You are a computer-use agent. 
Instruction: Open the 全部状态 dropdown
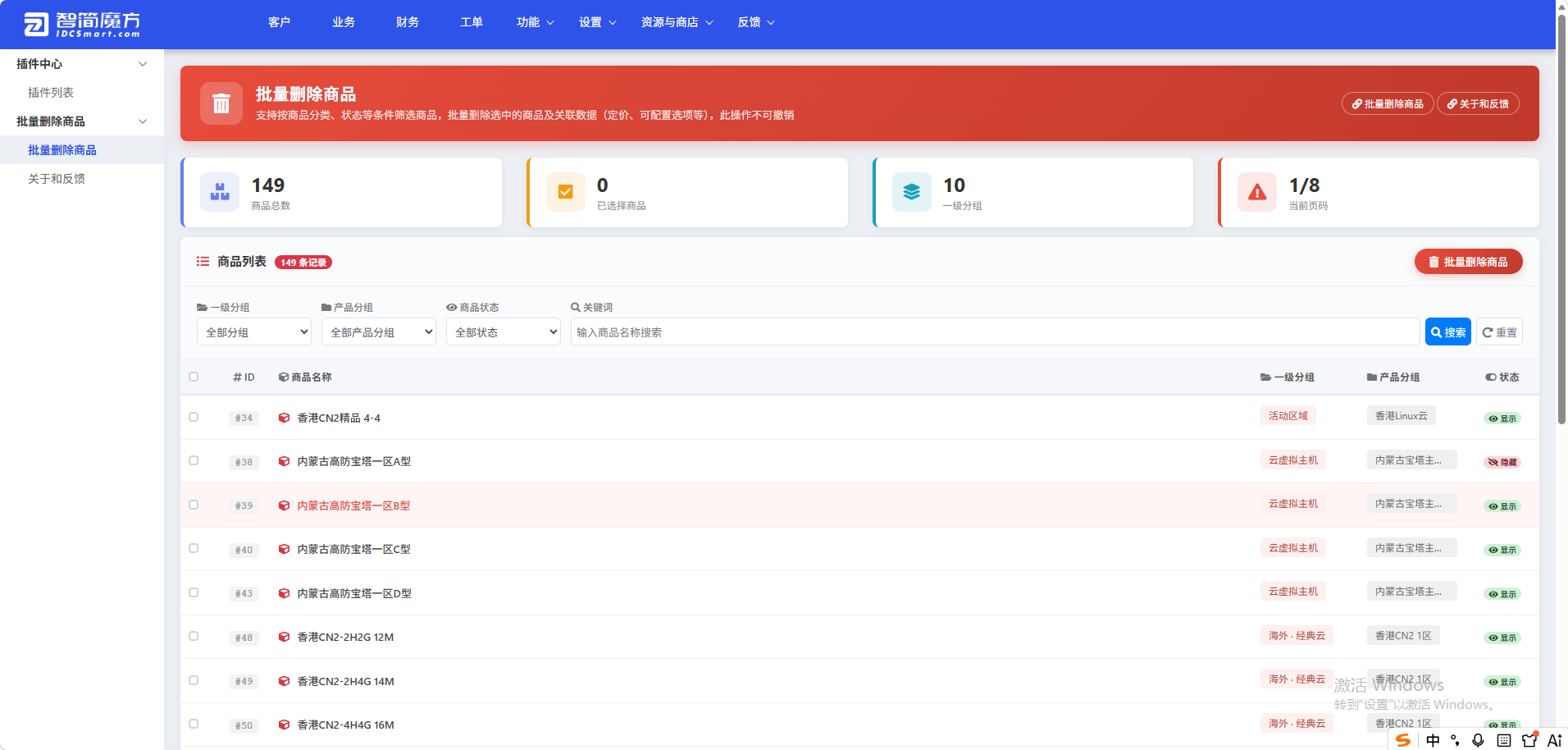click(x=504, y=332)
